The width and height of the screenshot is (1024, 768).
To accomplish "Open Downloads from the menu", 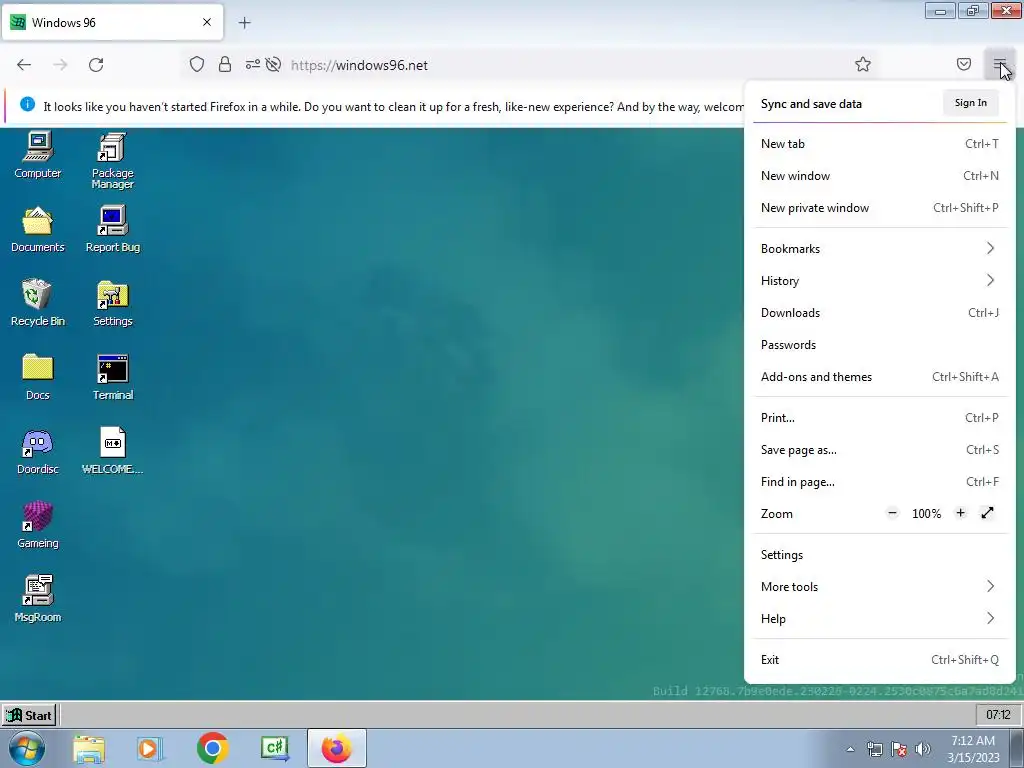I will [x=880, y=313].
